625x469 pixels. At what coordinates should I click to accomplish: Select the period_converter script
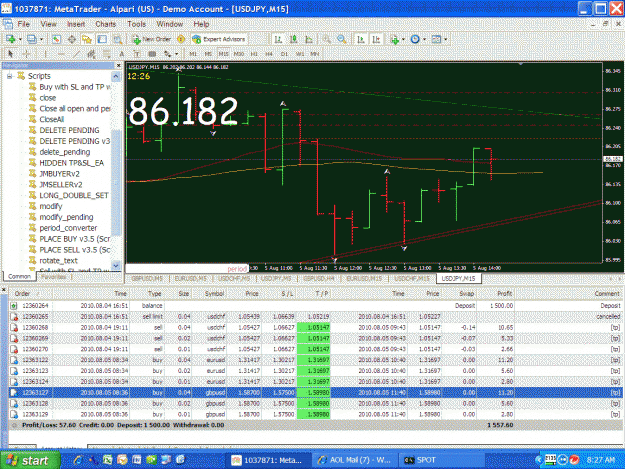click(x=68, y=228)
